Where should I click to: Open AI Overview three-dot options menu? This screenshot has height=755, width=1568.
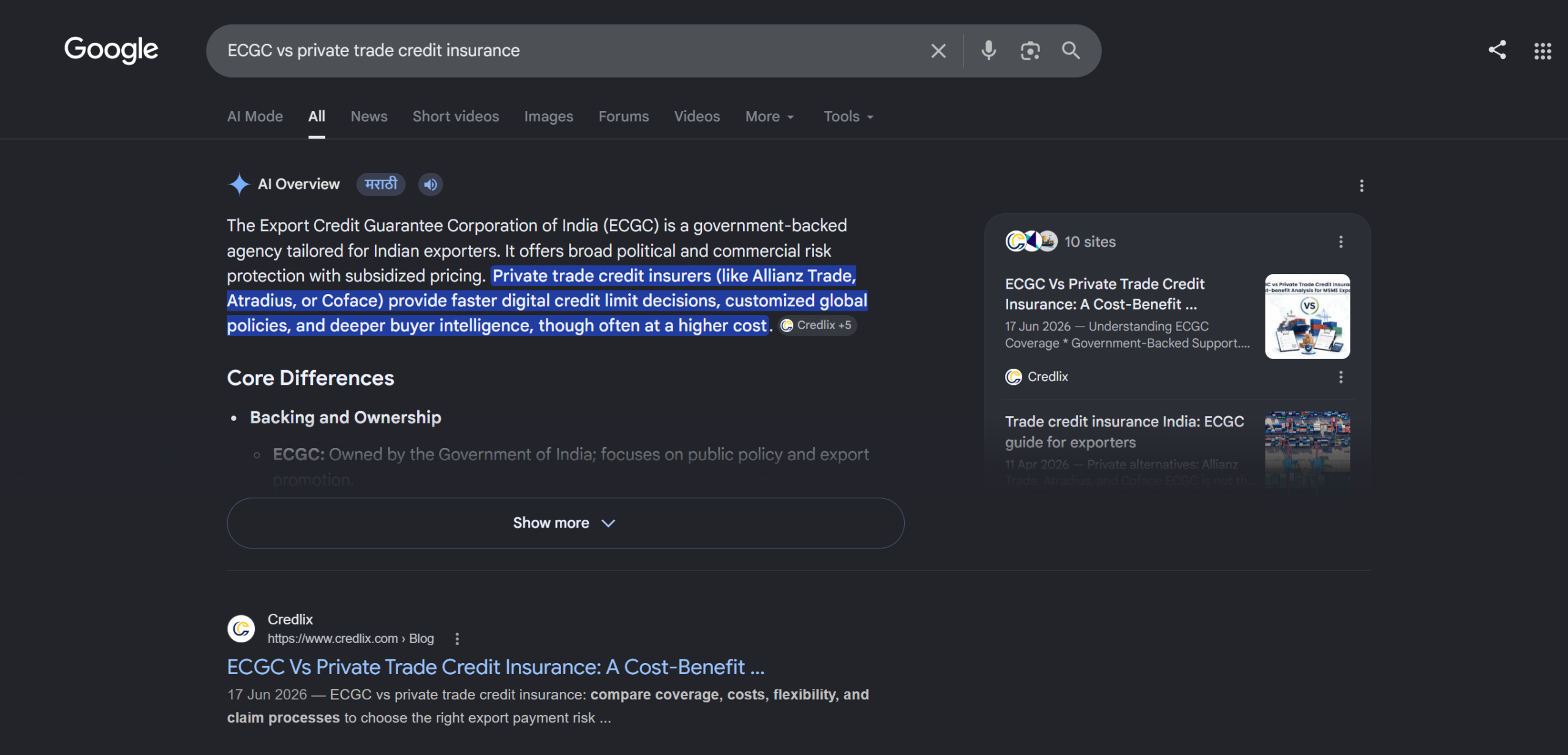(x=1362, y=186)
